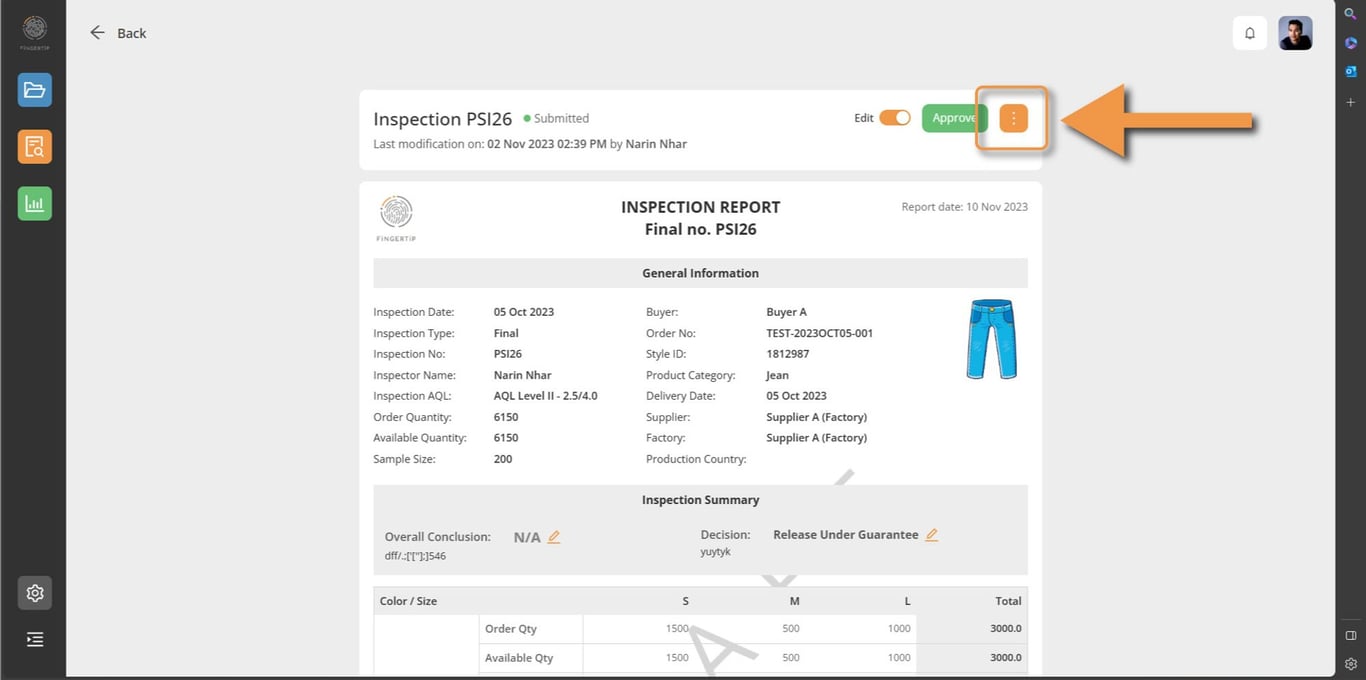Click the 'Submitted' status label
The height and width of the screenshot is (680, 1366).
pos(561,118)
